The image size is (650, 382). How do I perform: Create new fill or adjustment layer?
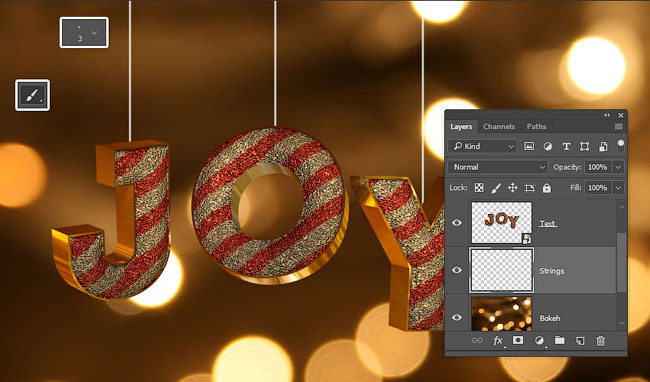click(539, 341)
